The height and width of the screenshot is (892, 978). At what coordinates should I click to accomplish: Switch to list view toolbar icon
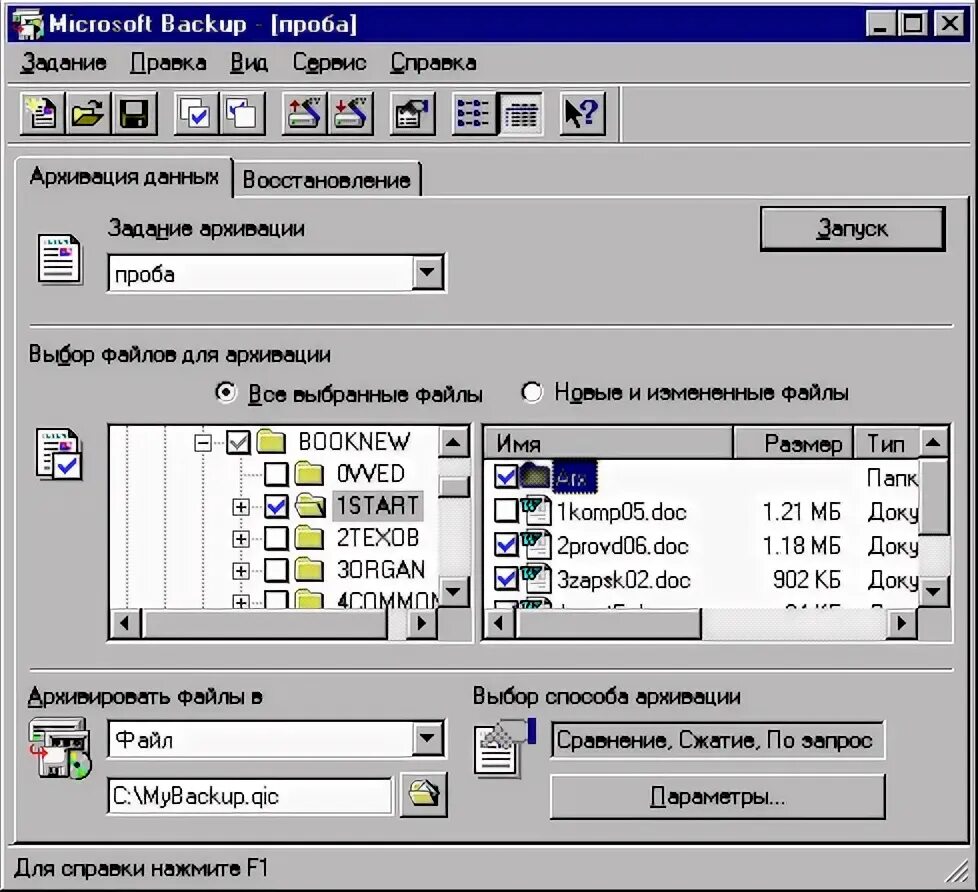pos(473,114)
